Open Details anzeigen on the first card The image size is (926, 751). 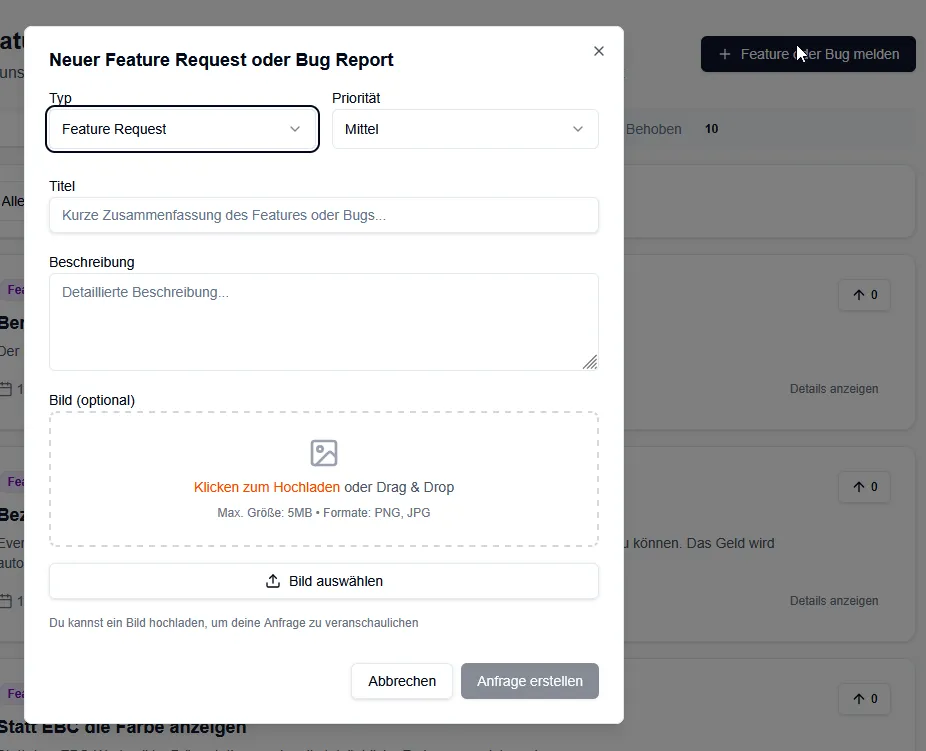point(833,389)
